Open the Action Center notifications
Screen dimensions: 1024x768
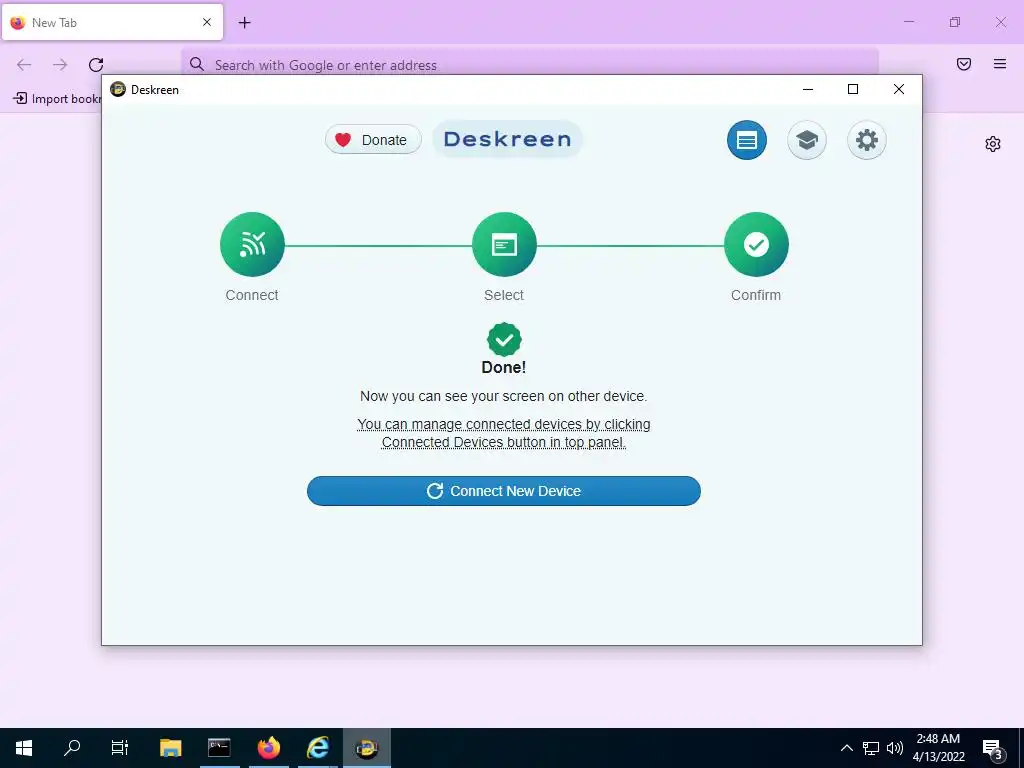tap(993, 749)
